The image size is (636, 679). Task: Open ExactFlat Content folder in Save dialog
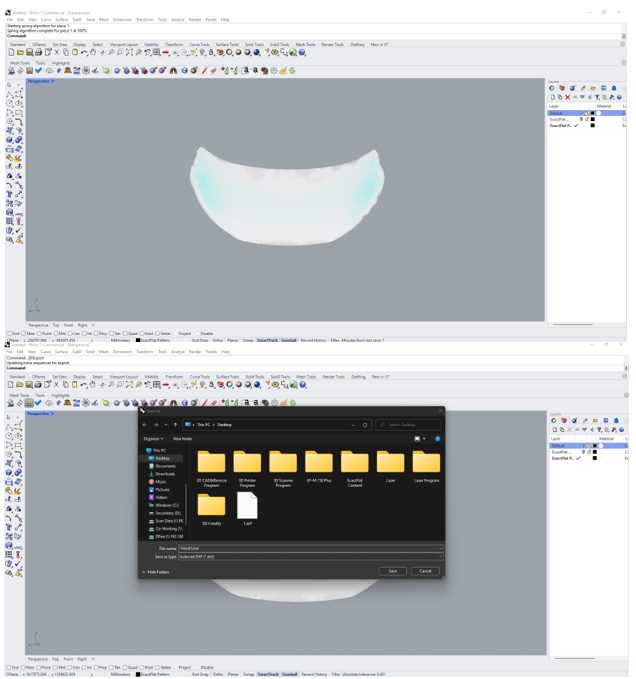[355, 469]
